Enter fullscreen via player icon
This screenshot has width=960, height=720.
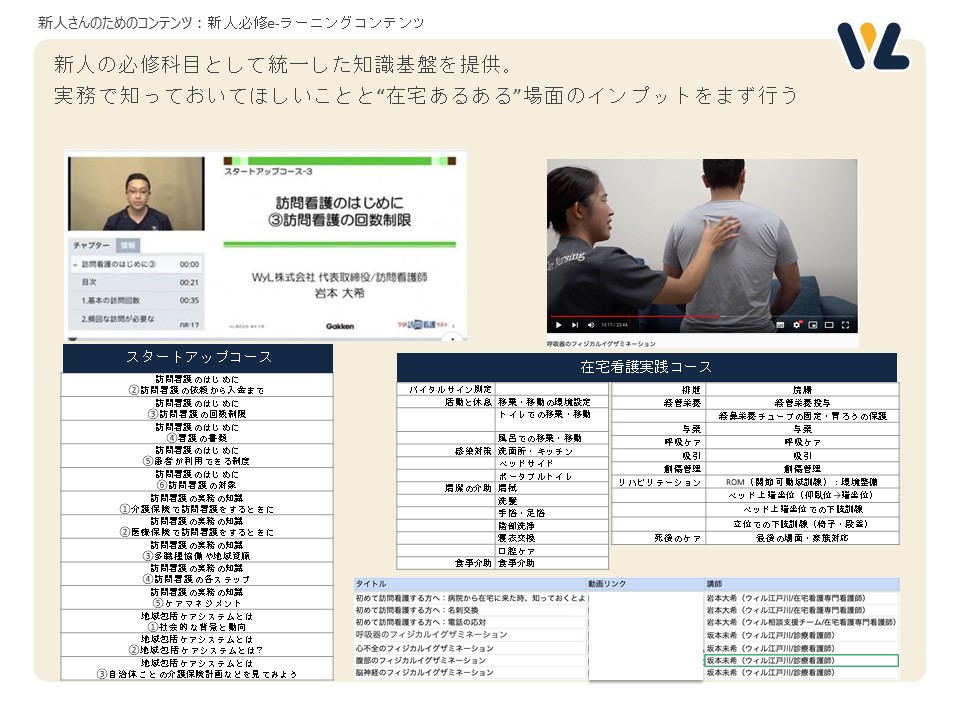coord(846,325)
